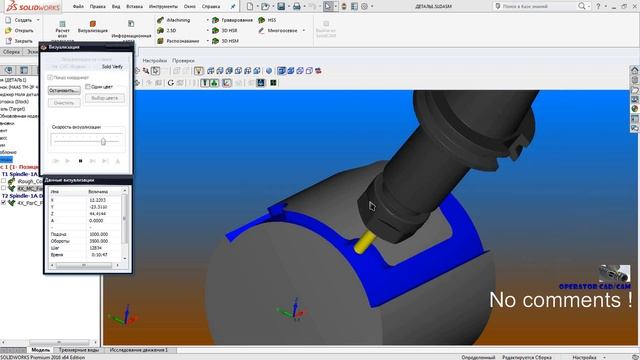Click the 2.5D operation icon

coord(160,30)
